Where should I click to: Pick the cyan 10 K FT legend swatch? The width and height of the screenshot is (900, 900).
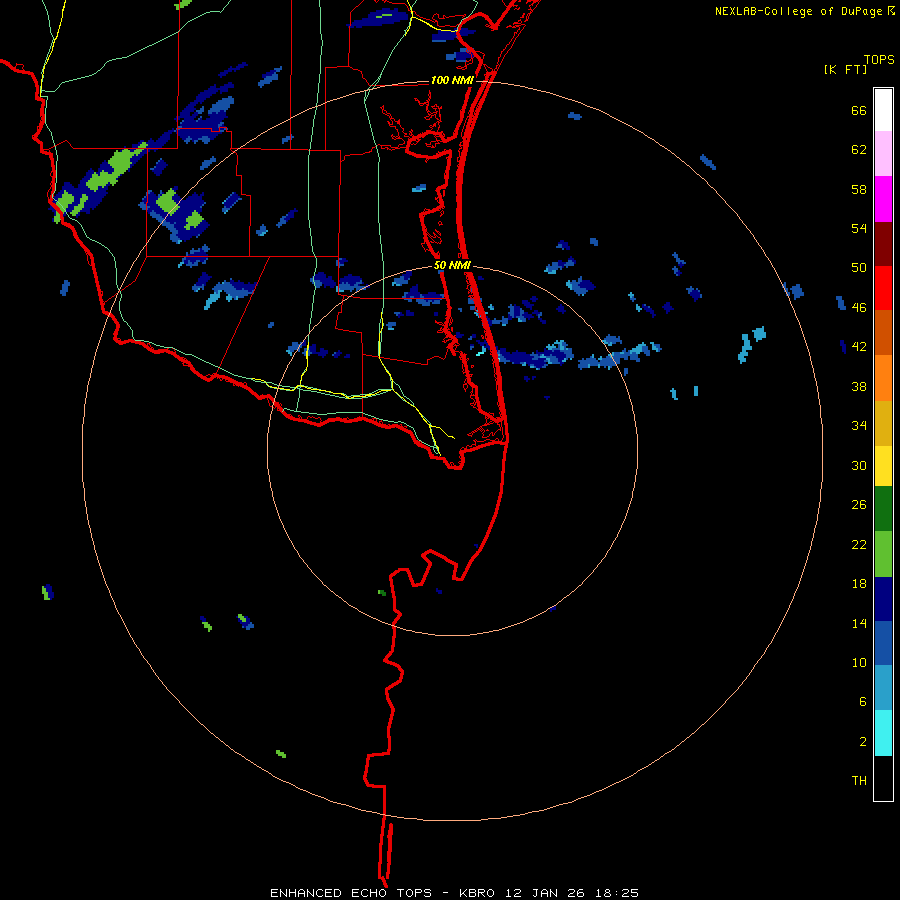883,734
